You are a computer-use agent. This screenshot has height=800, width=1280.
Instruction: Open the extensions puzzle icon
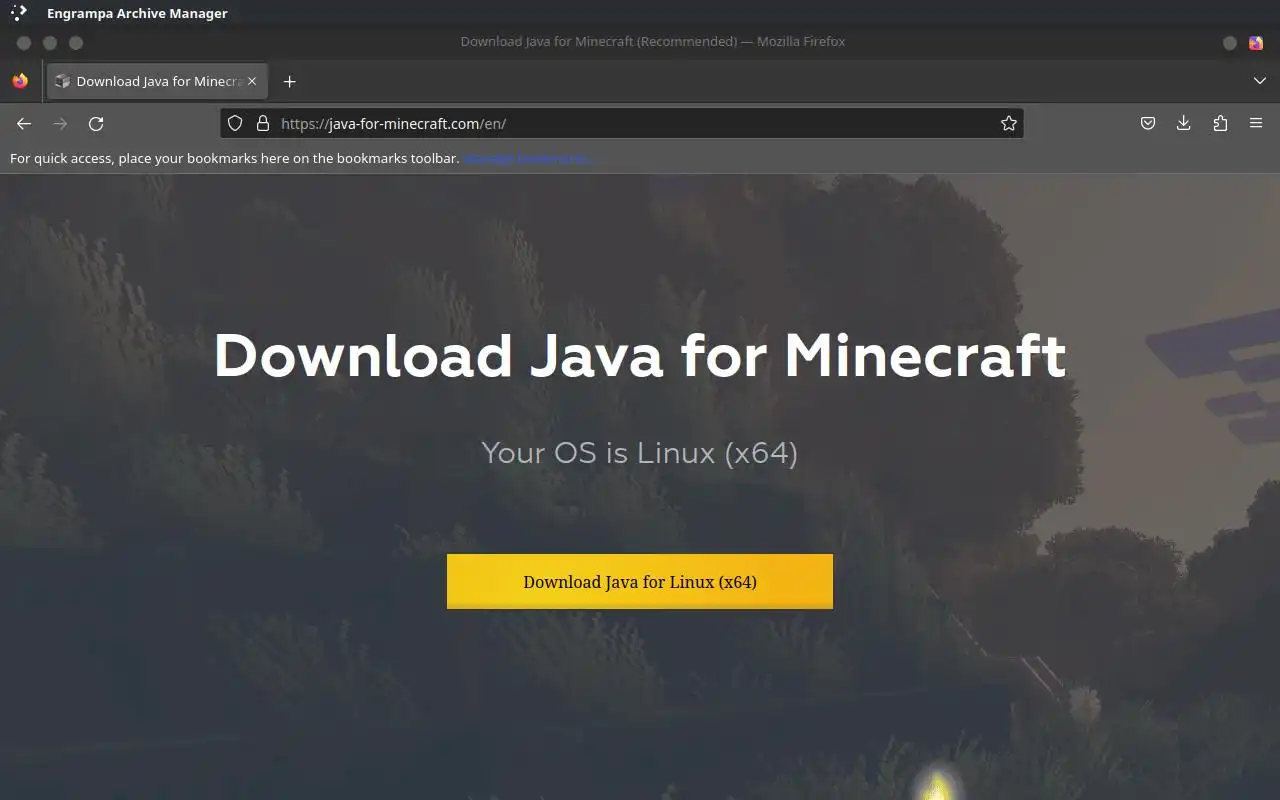coord(1220,123)
